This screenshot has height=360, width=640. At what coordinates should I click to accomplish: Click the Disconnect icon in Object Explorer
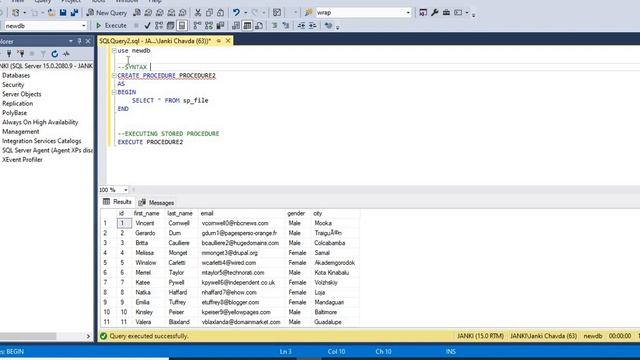click(x=20, y=53)
